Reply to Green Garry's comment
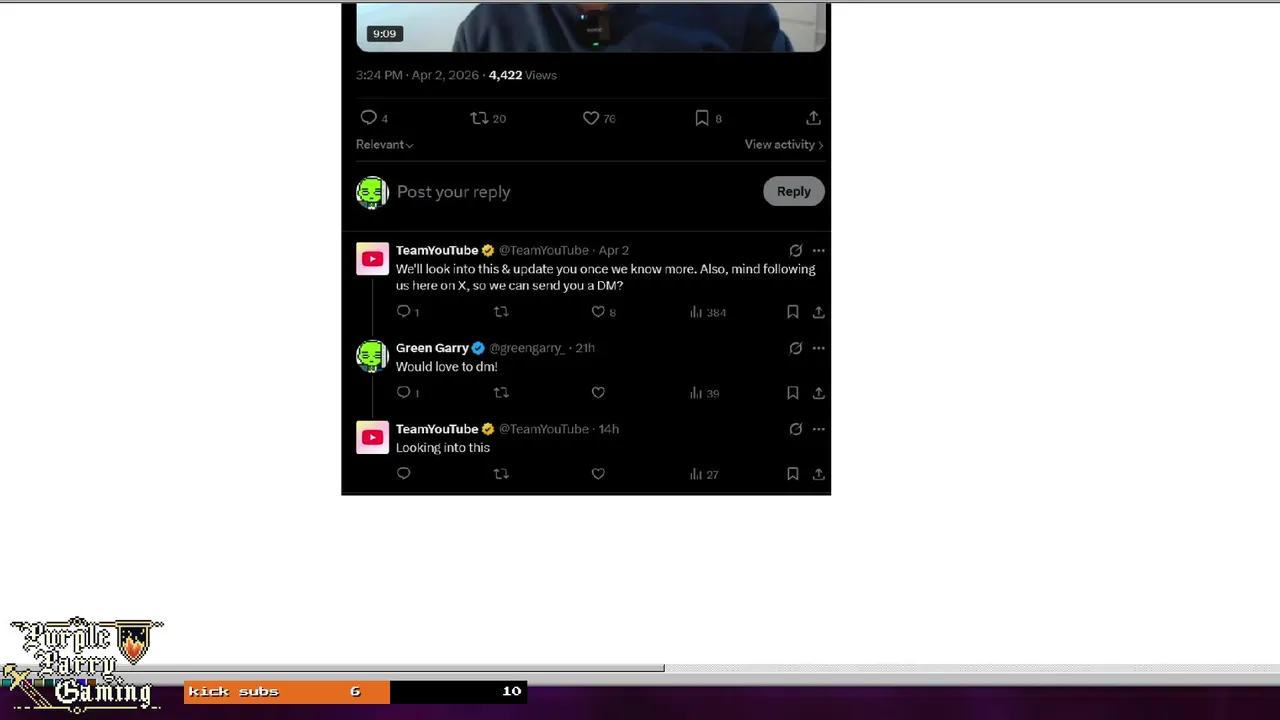 tap(404, 393)
